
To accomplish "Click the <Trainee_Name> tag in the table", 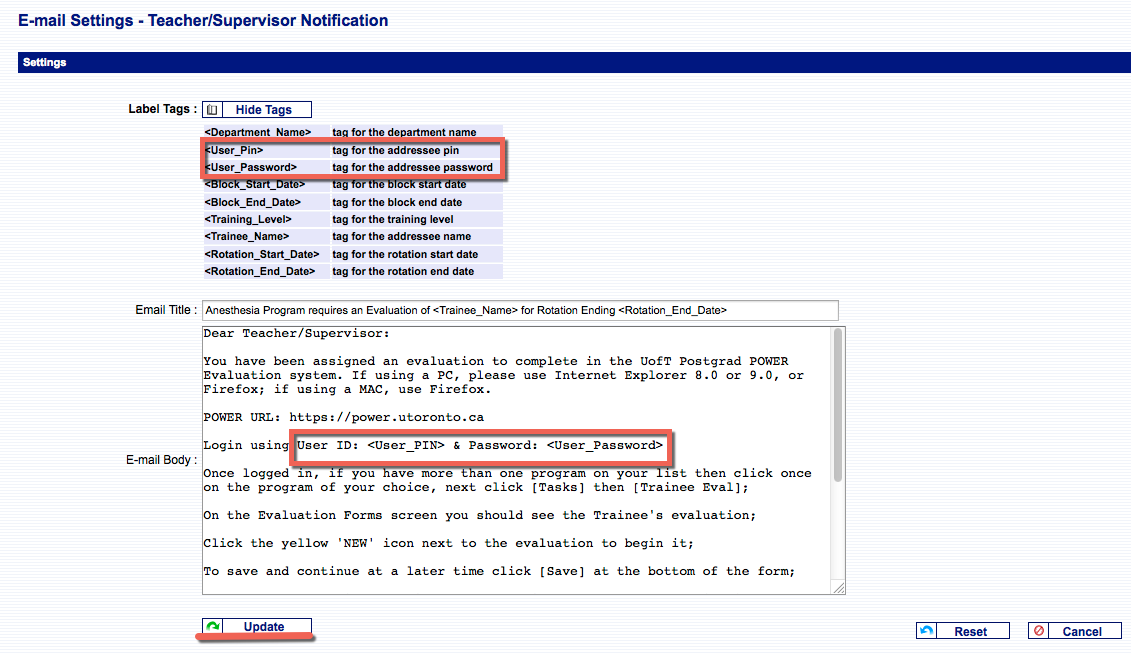I will coord(246,237).
